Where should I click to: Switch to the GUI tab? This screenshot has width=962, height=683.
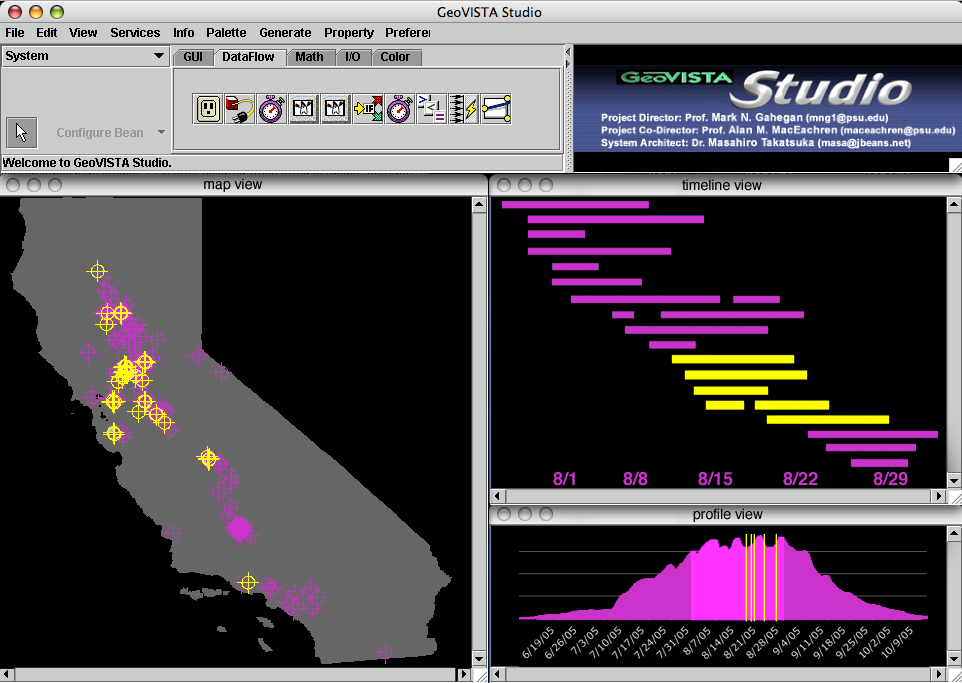[193, 57]
